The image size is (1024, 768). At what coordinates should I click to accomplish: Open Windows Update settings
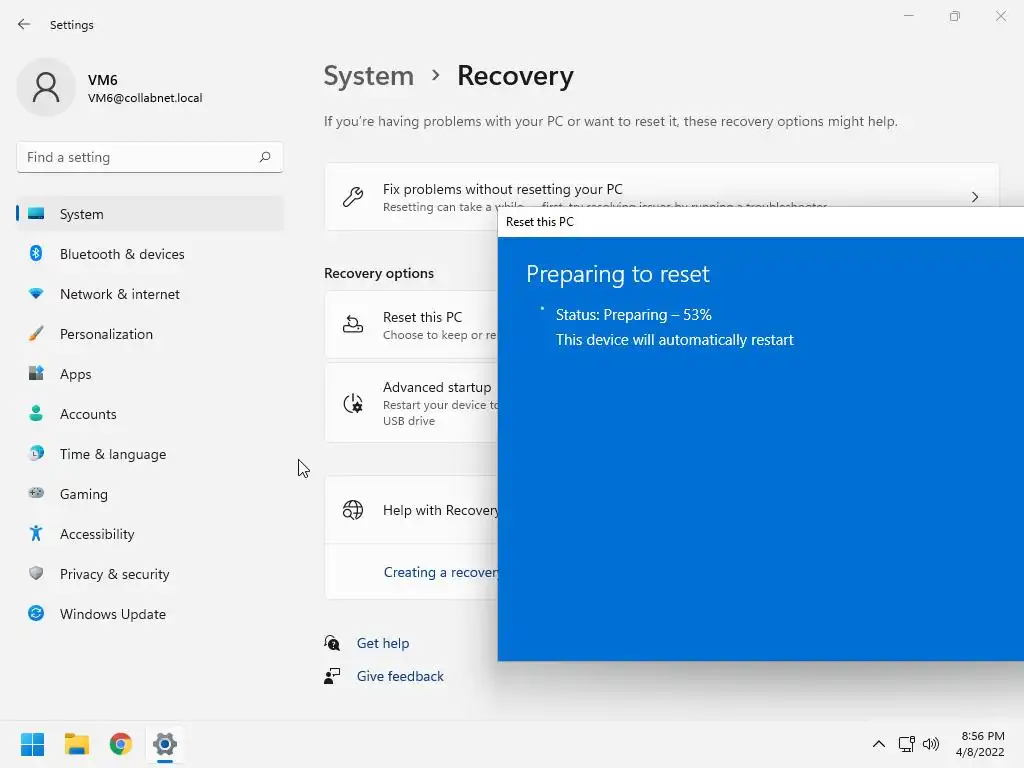click(150, 614)
